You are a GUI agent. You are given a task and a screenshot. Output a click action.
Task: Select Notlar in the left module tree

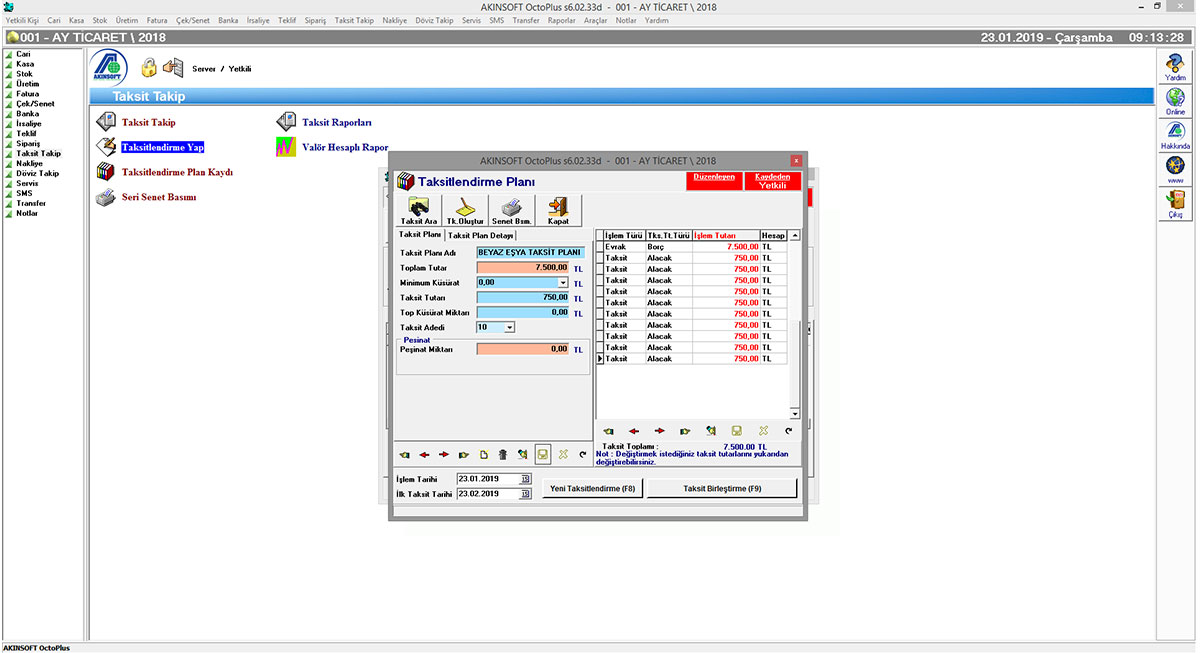pyautogui.click(x=27, y=213)
